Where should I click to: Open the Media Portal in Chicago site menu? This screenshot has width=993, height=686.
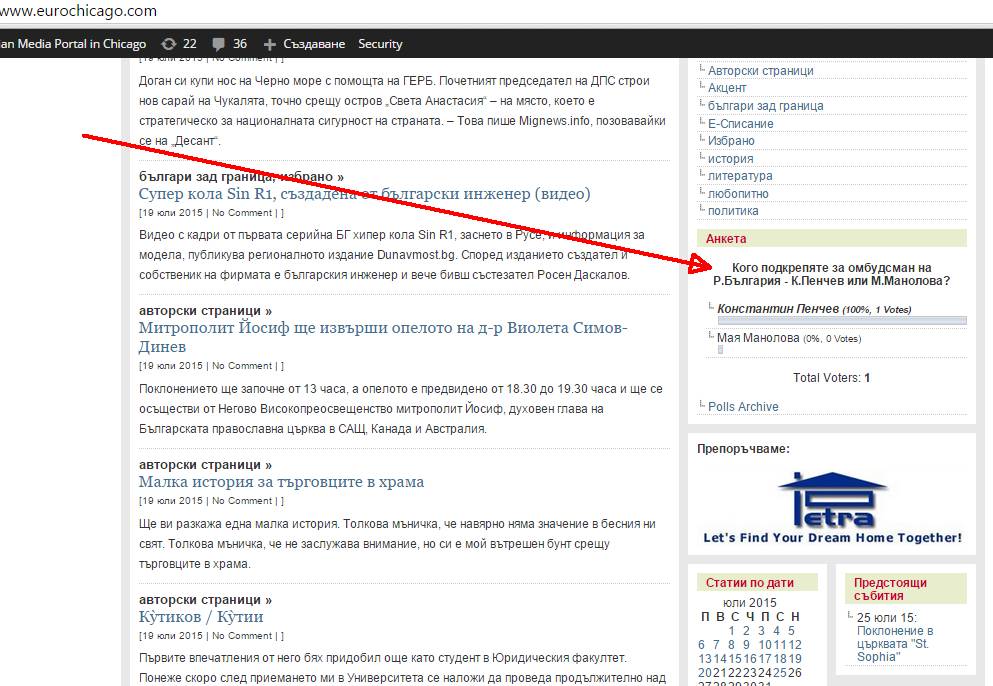pyautogui.click(x=73, y=44)
